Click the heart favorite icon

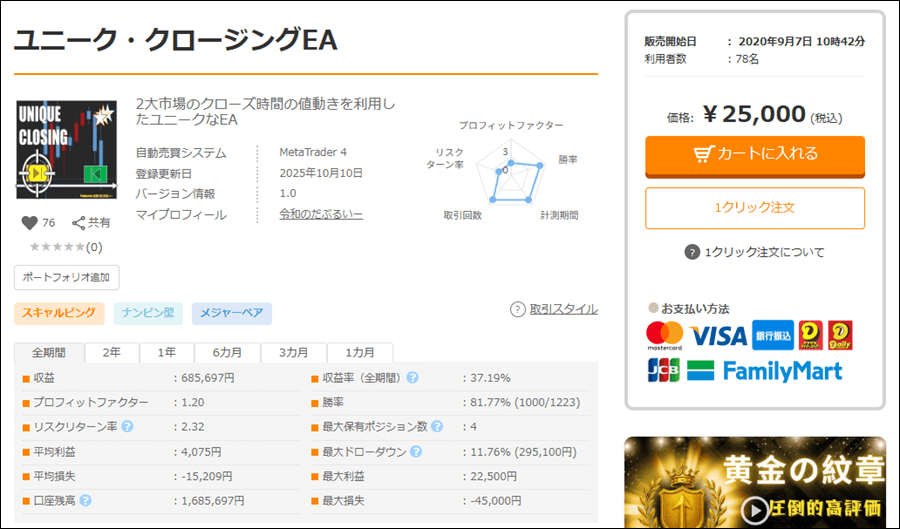(x=28, y=223)
